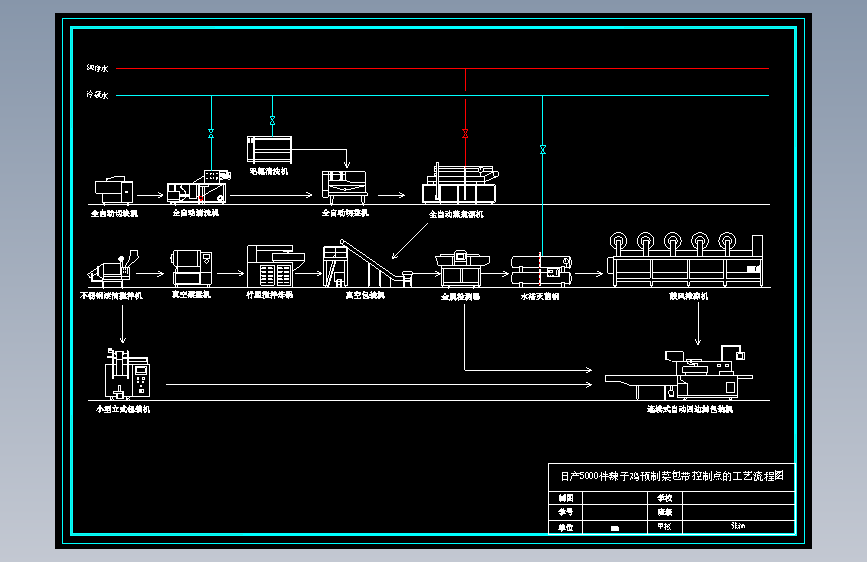Select the automatic washing machine symbol in the top row
Image resolution: width=867 pixels, height=562 pixels.
click(199, 187)
